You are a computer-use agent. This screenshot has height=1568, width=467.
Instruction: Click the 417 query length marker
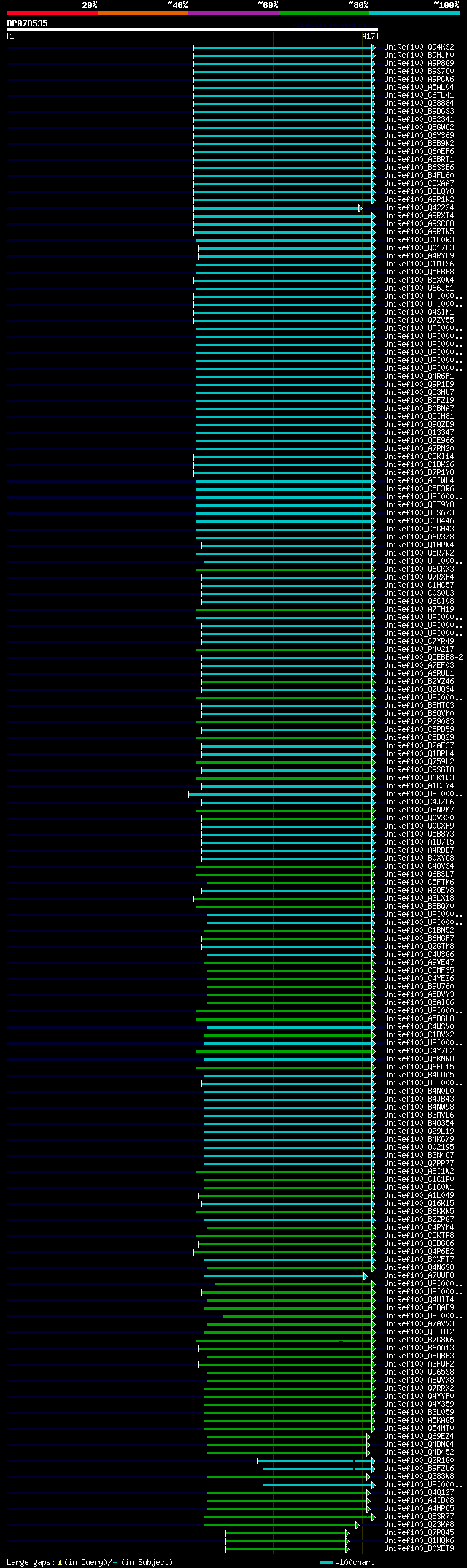pyautogui.click(x=368, y=36)
